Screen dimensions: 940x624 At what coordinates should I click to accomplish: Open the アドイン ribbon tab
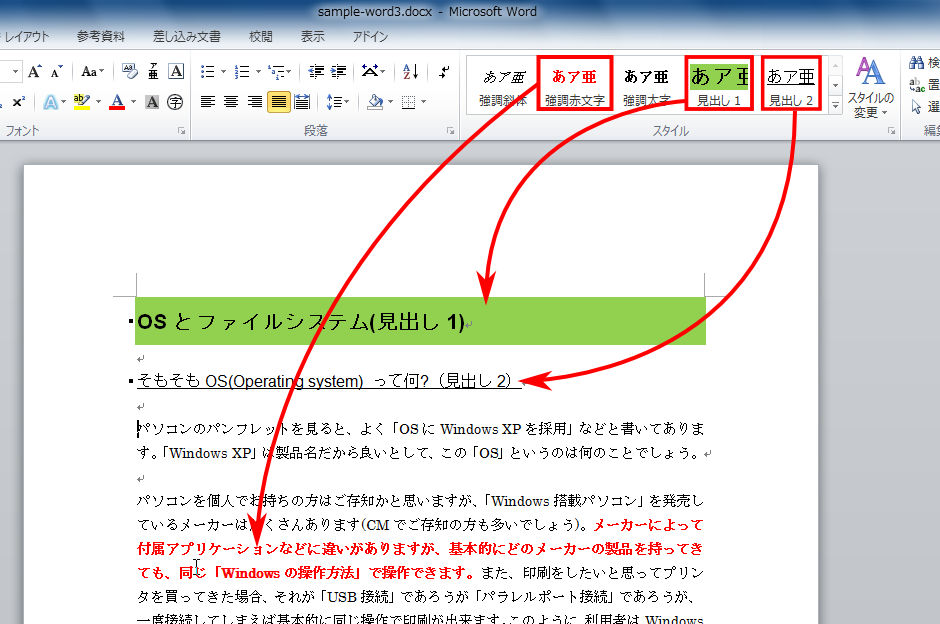[x=370, y=37]
